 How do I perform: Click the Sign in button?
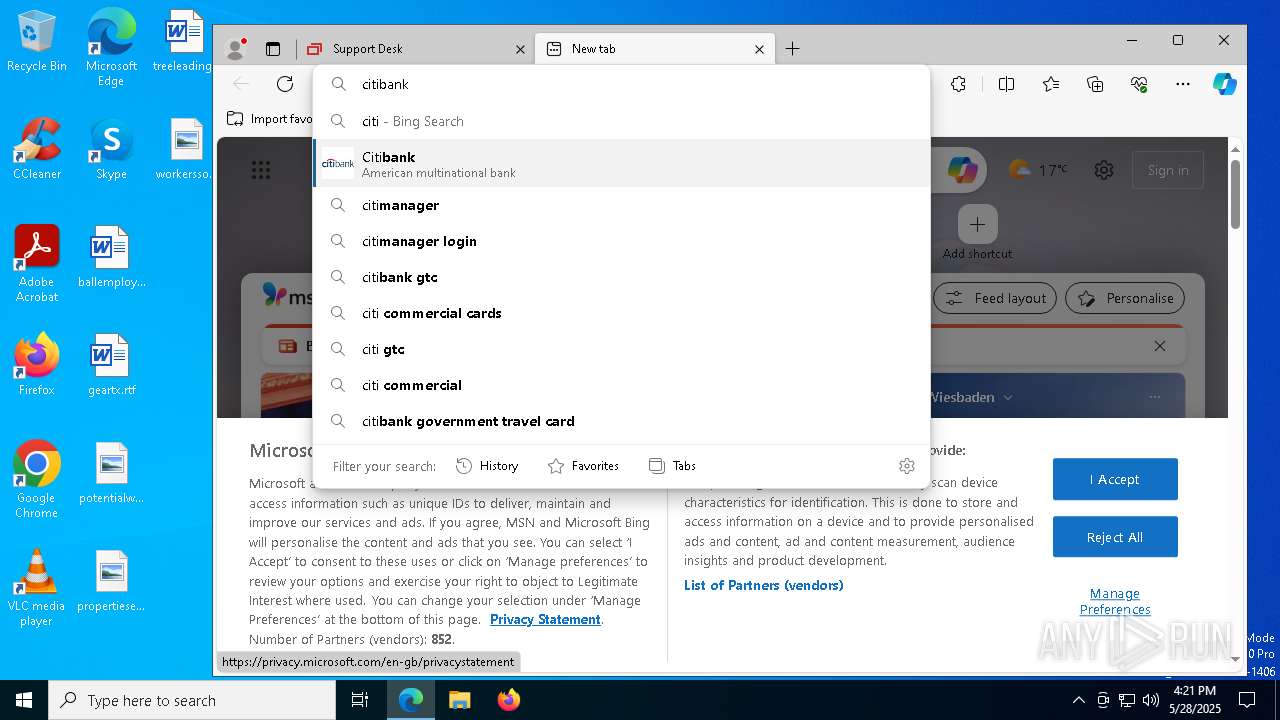pyautogui.click(x=1168, y=170)
